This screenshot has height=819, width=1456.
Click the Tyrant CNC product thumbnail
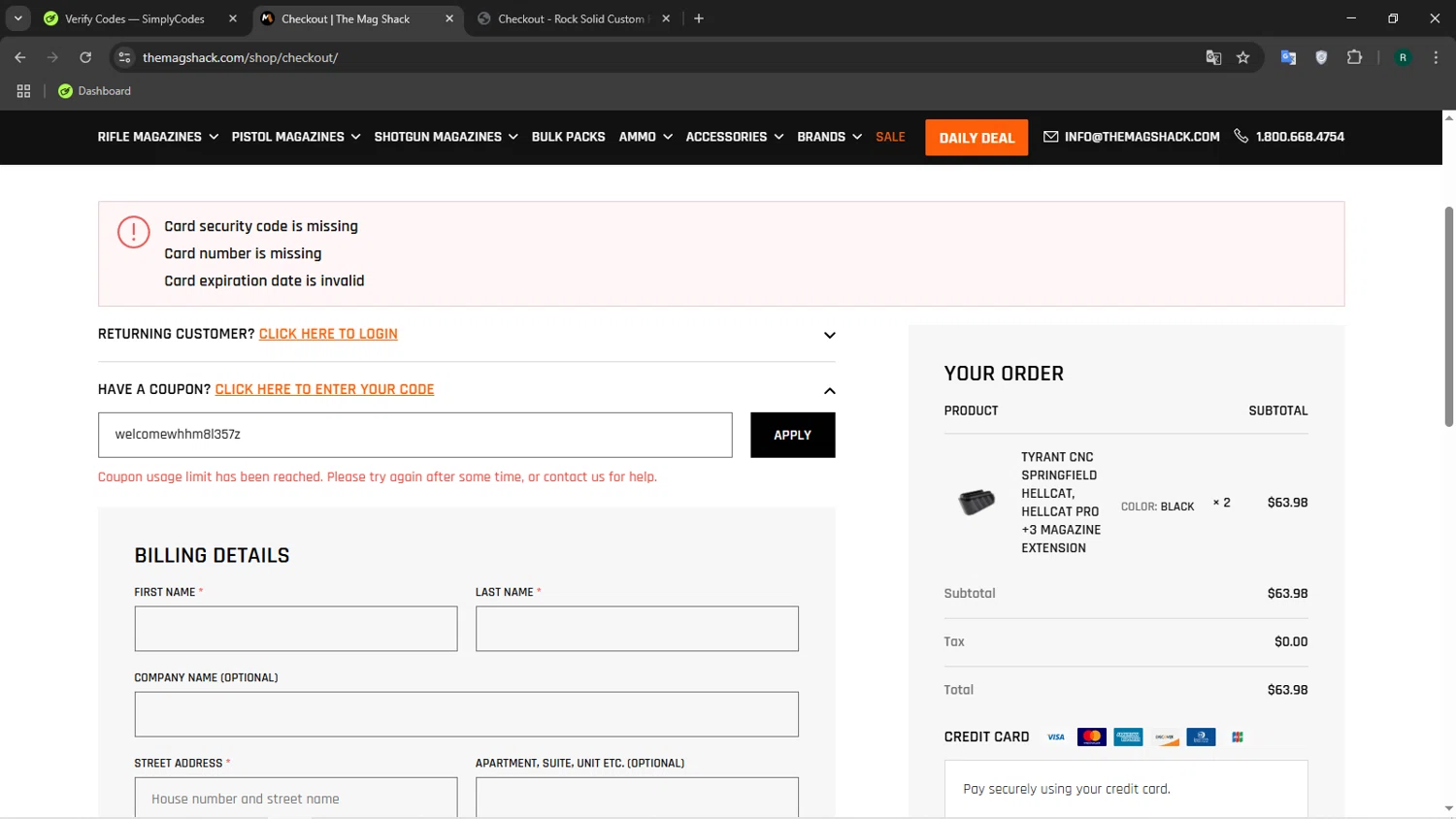976,502
